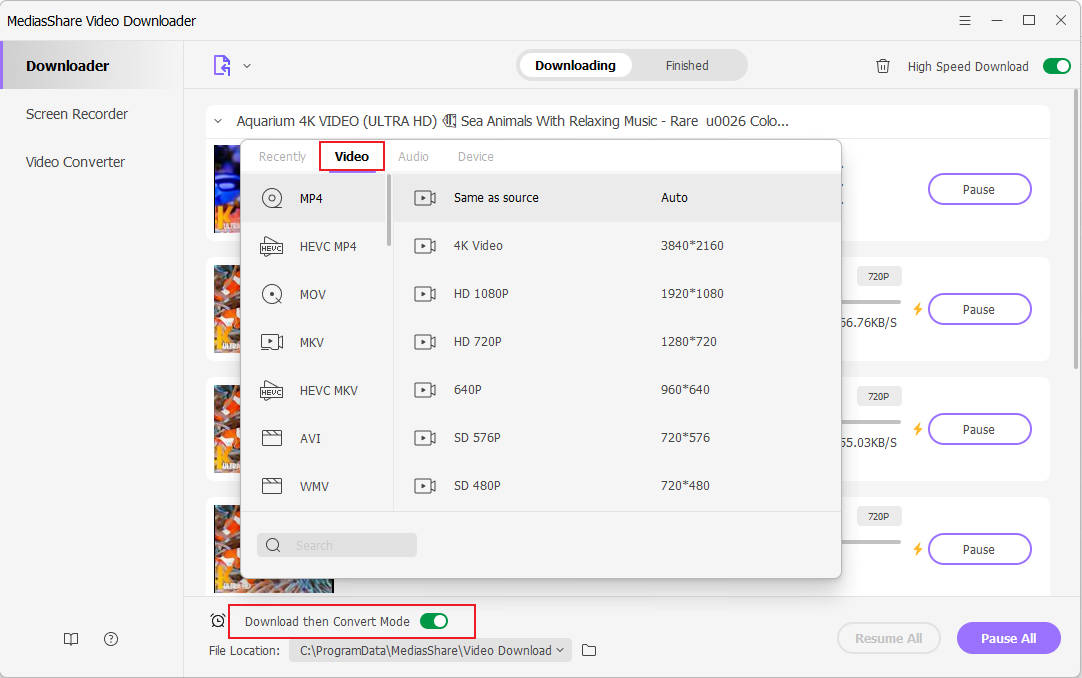1082x678 pixels.
Task: Pause the download running at 55.03KB/S
Action: (x=979, y=430)
